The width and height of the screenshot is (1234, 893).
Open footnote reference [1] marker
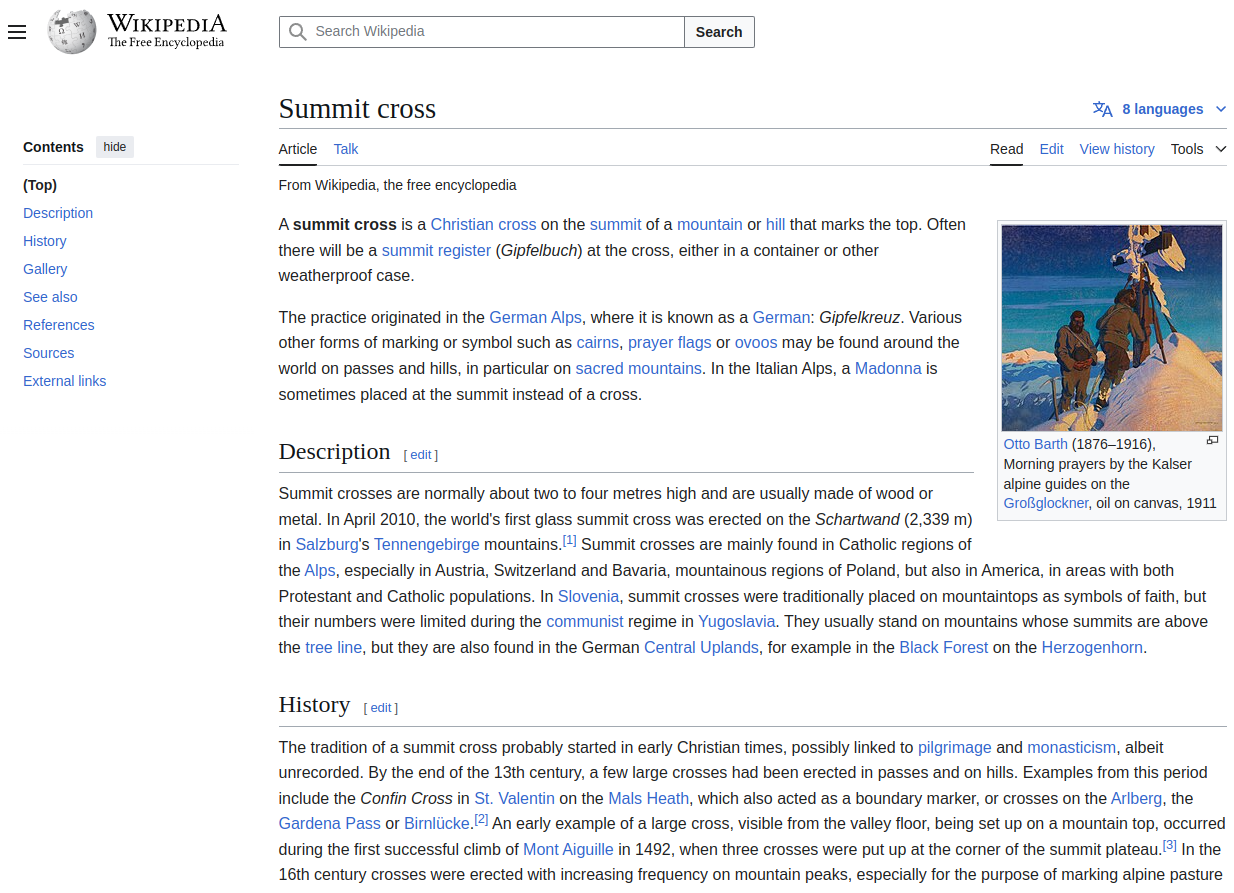(569, 539)
